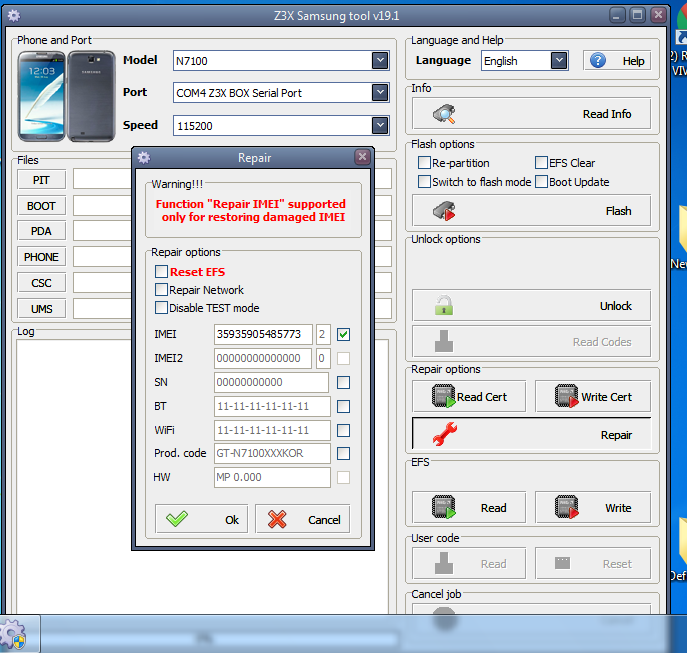687x653 pixels.
Task: Uncheck the IMEI repair checkbox
Action: [344, 334]
